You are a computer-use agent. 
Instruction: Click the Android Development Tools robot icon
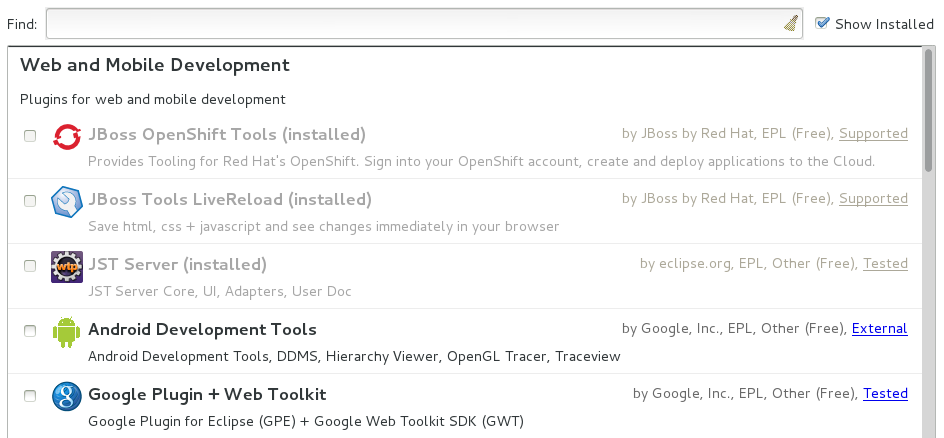[x=66, y=331]
